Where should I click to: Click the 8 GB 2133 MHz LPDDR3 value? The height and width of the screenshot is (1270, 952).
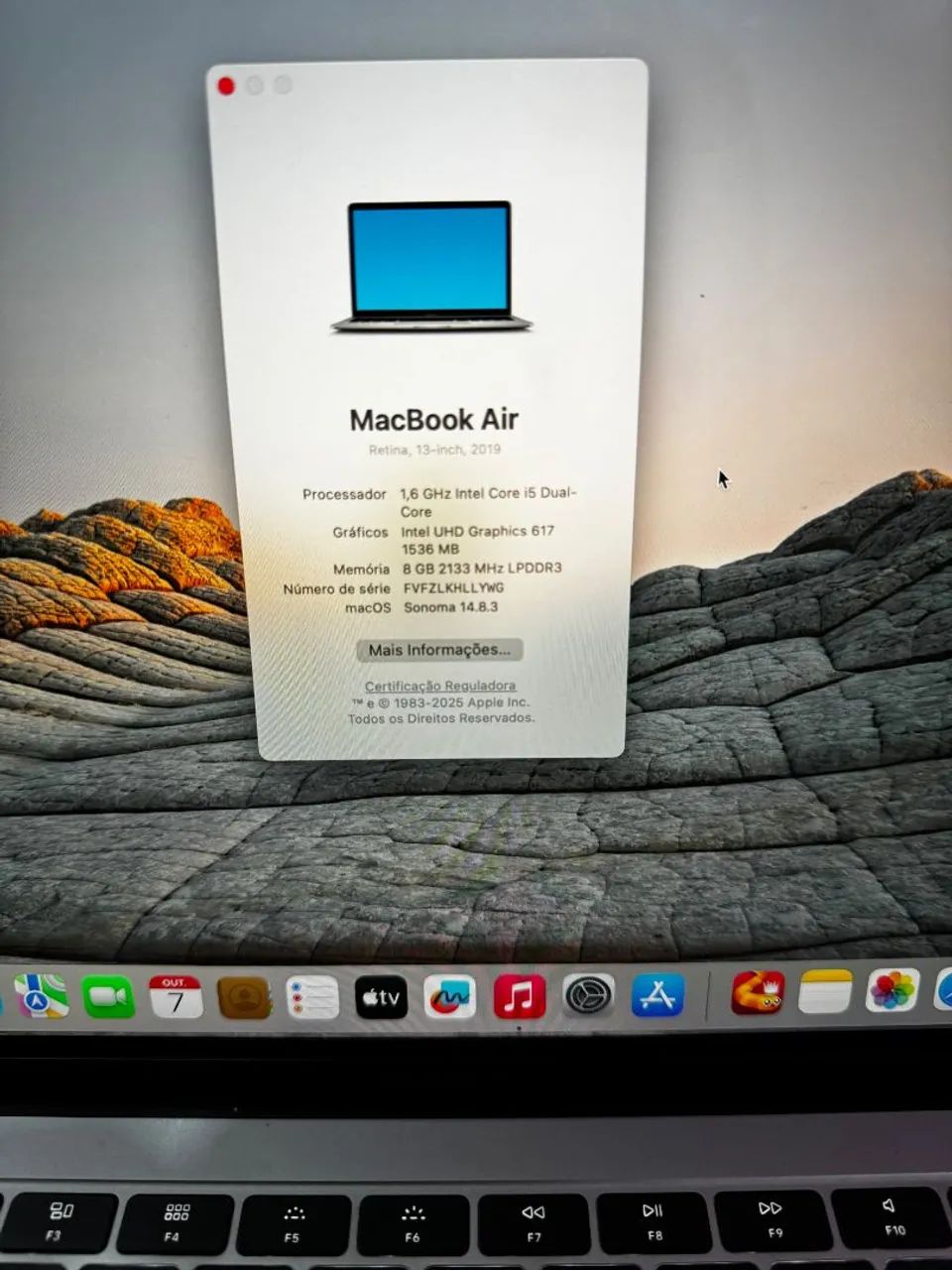click(x=482, y=568)
